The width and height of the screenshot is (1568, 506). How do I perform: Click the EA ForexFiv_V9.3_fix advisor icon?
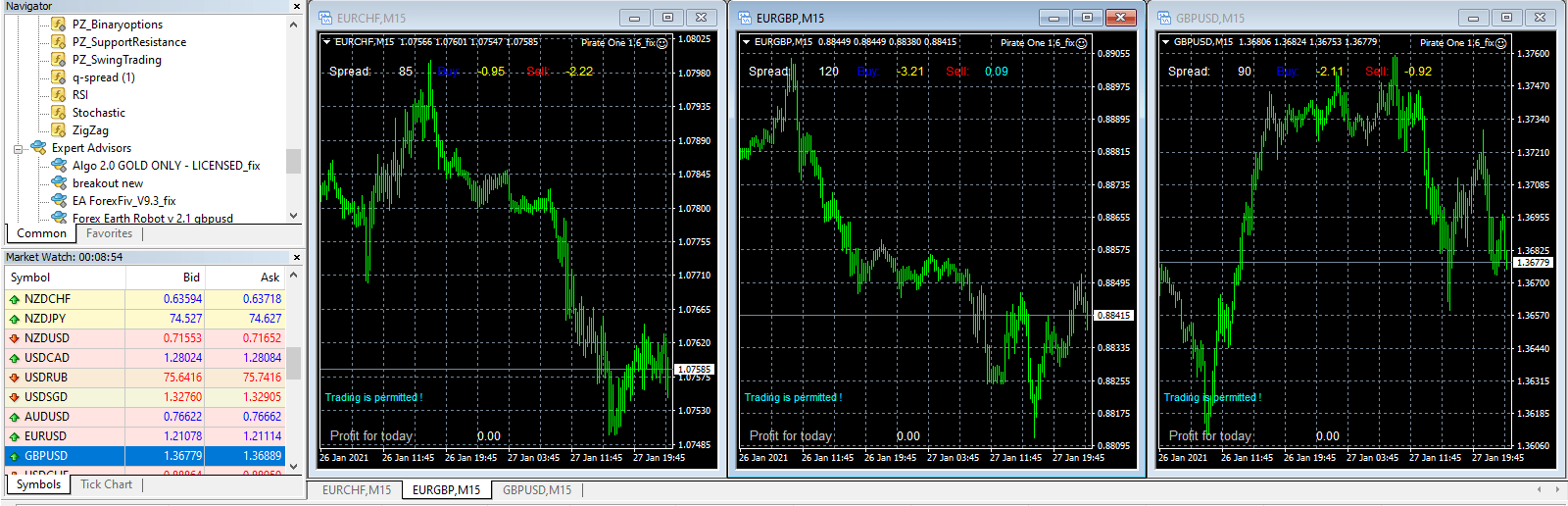coord(59,201)
